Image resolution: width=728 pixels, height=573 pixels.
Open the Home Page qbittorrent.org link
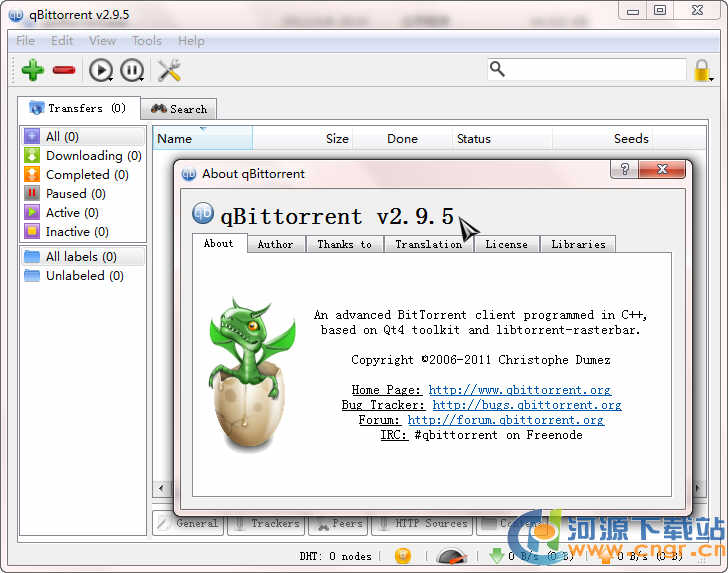(x=519, y=390)
